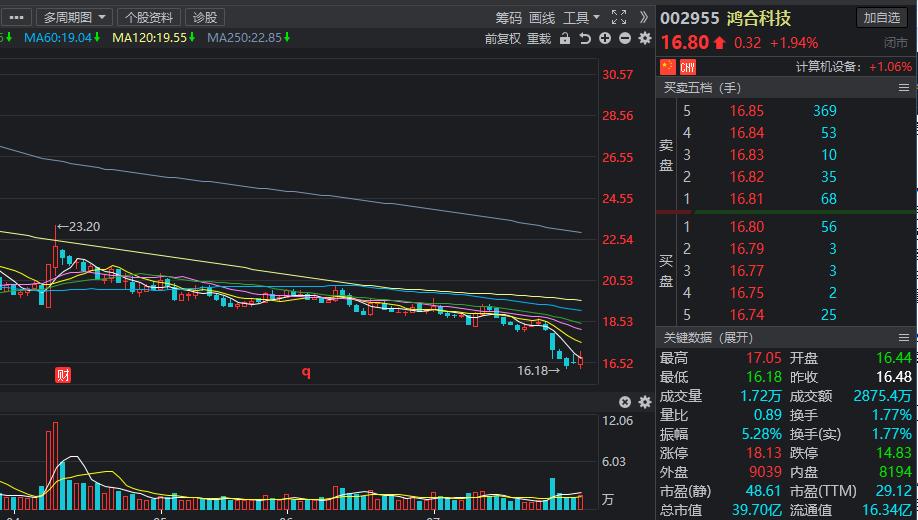Select the 画线 drawing tool
This screenshot has height=520, width=918.
point(542,18)
